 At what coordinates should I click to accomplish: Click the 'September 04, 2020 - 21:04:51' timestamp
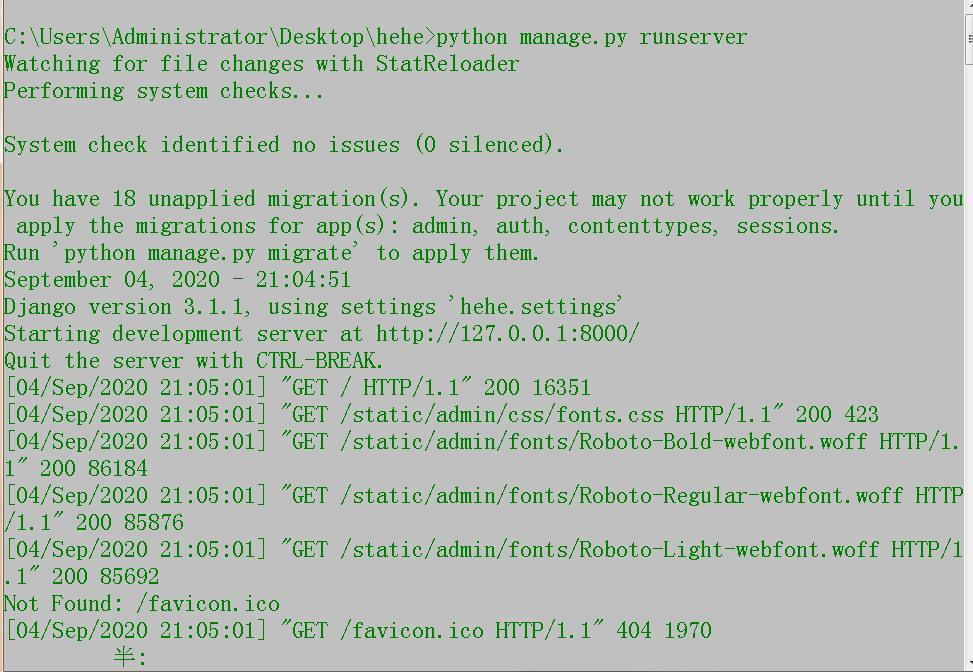coord(177,280)
